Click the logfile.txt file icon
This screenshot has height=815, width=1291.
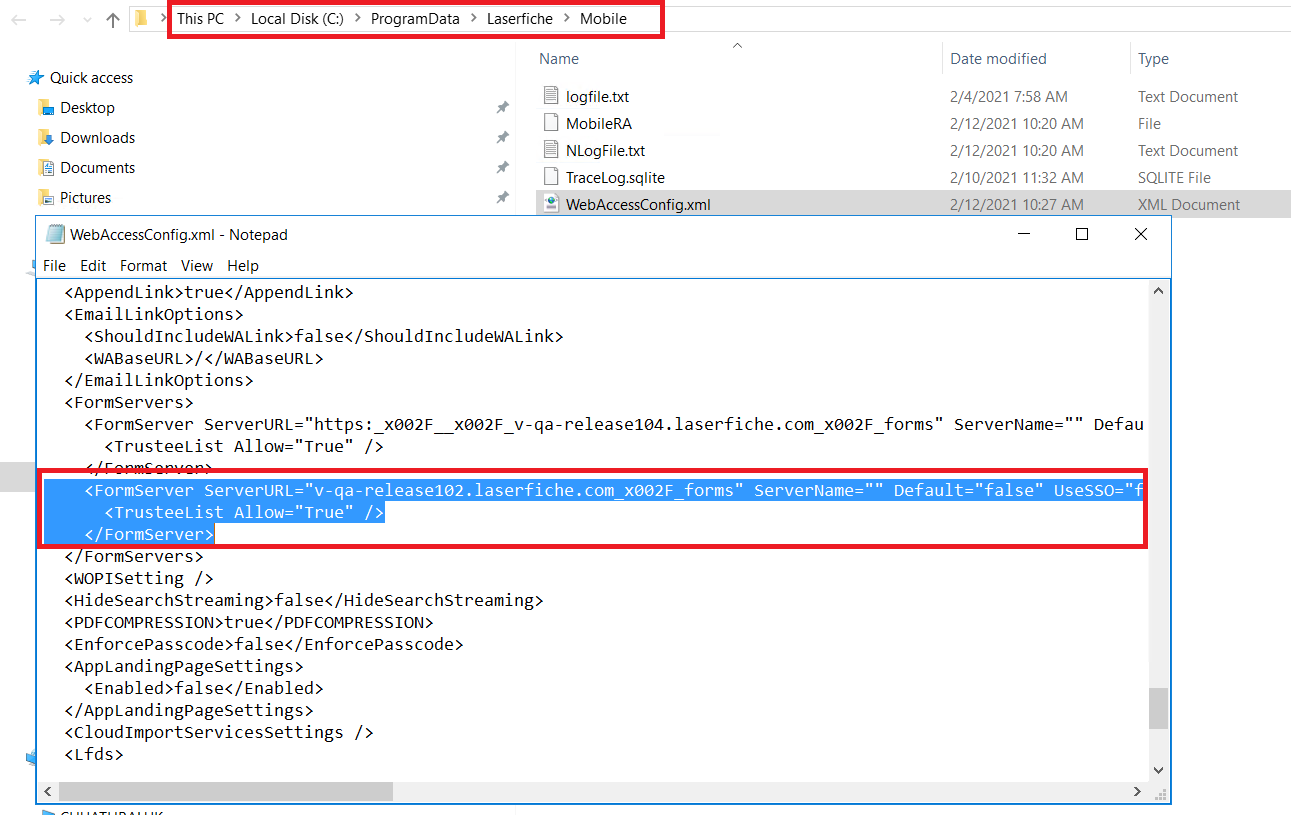550,96
